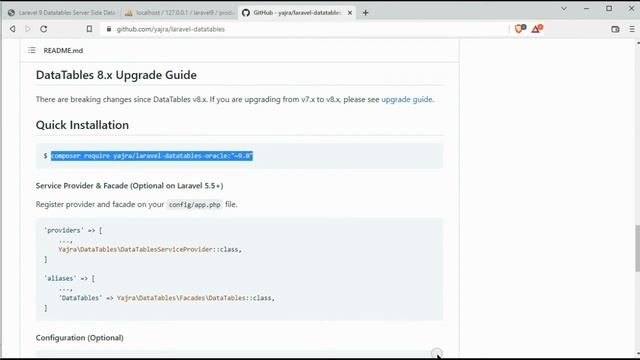The width and height of the screenshot is (640, 360).
Task: Click Service Provider & Facade heading text
Action: point(129,186)
